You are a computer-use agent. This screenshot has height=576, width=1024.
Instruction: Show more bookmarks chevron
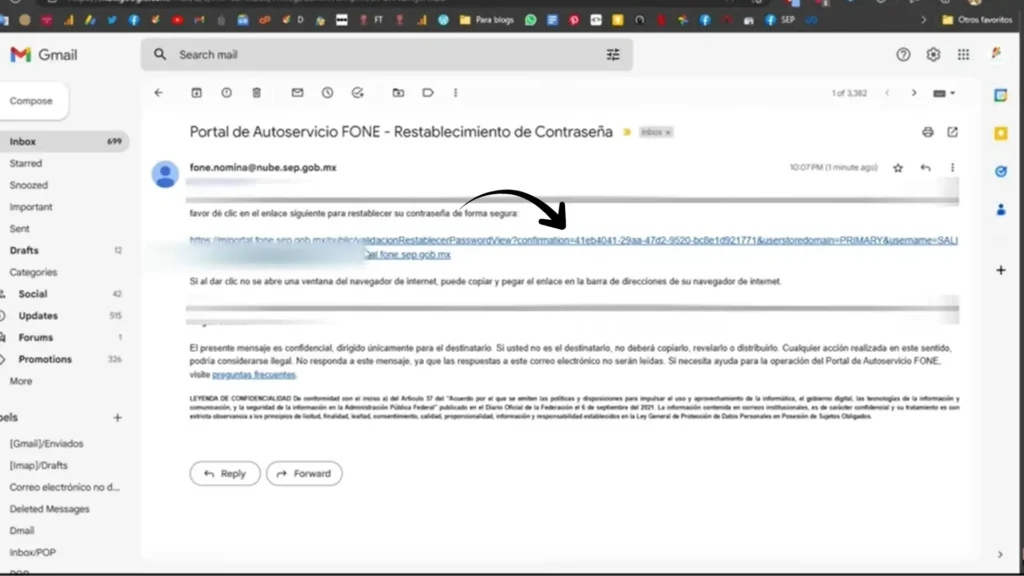tap(923, 20)
